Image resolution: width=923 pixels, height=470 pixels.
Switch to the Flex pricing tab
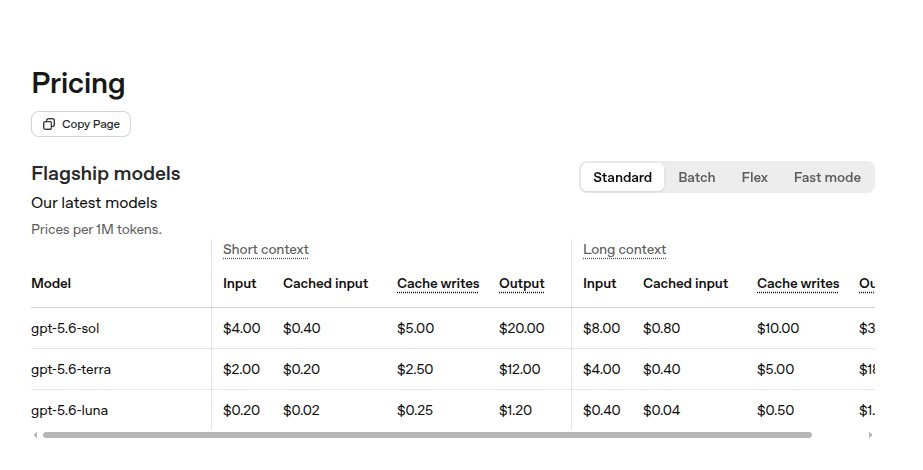pos(754,177)
